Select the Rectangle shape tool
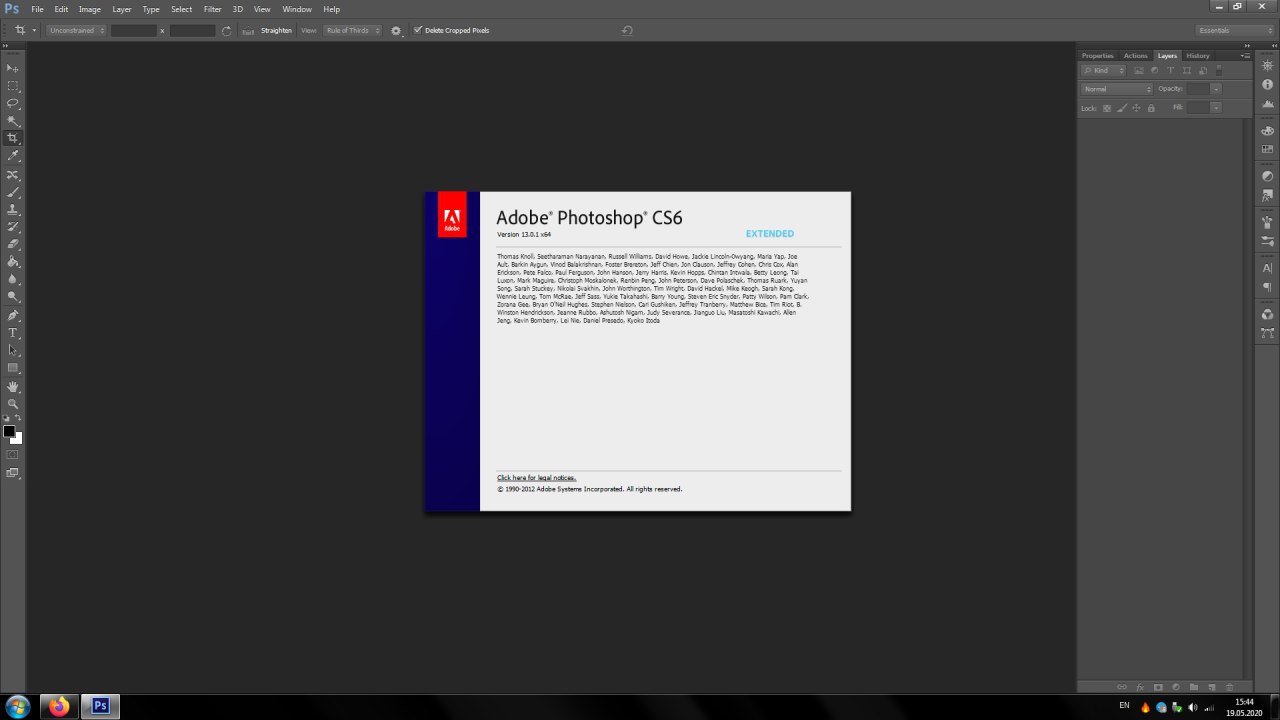 pos(13,368)
